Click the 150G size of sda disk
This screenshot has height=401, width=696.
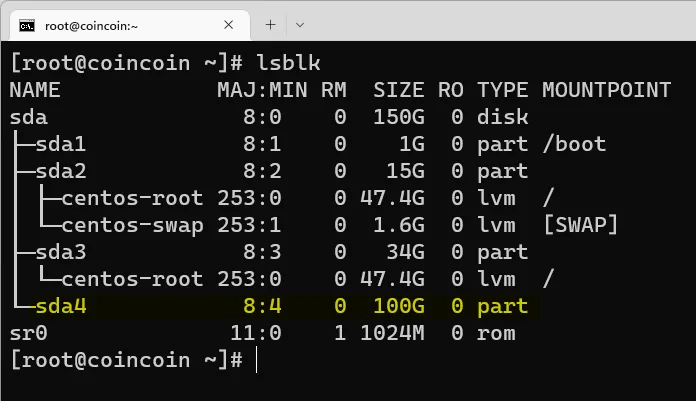[x=399, y=117]
